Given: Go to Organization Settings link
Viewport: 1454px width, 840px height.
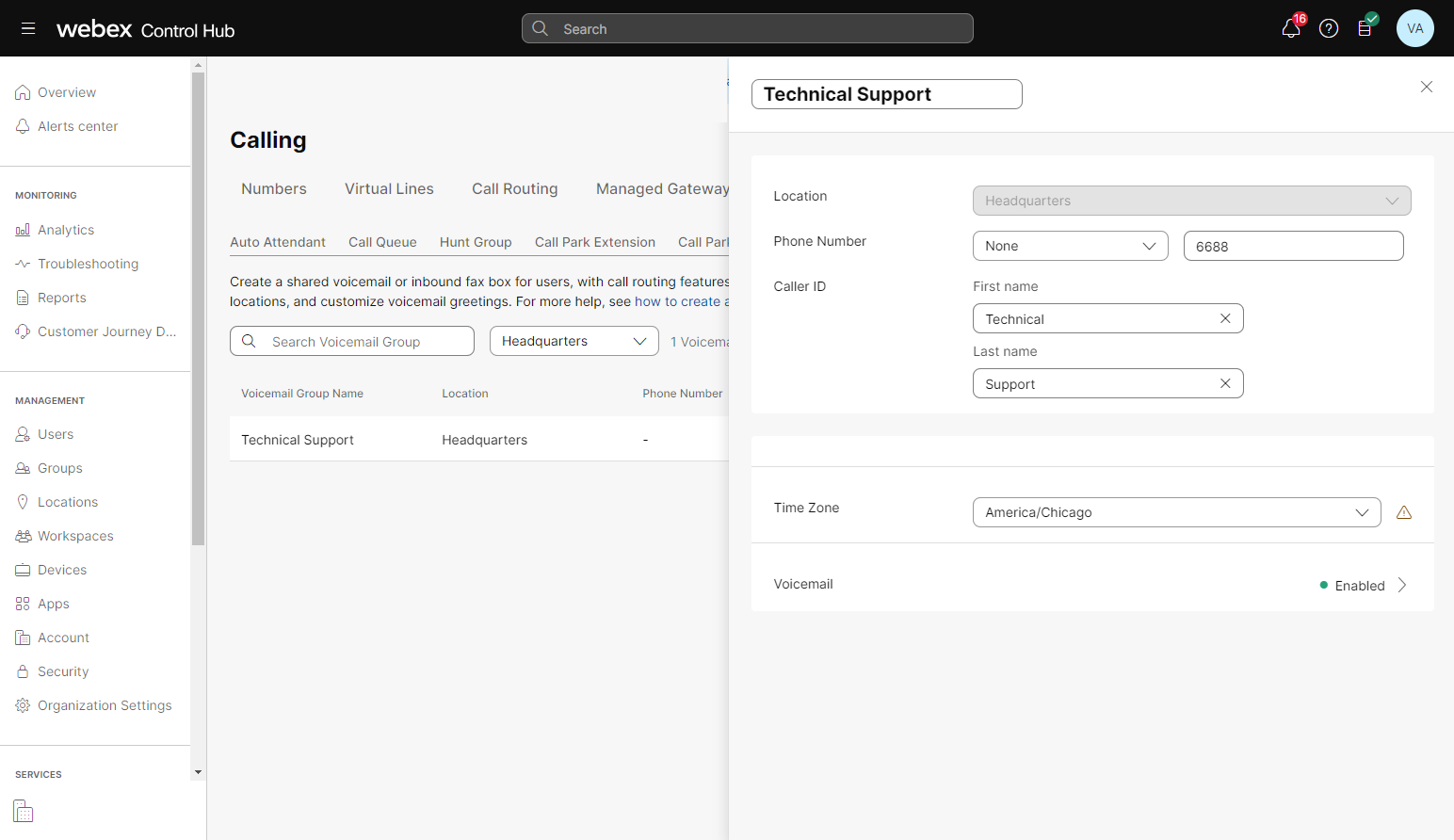Looking at the screenshot, I should (x=105, y=705).
